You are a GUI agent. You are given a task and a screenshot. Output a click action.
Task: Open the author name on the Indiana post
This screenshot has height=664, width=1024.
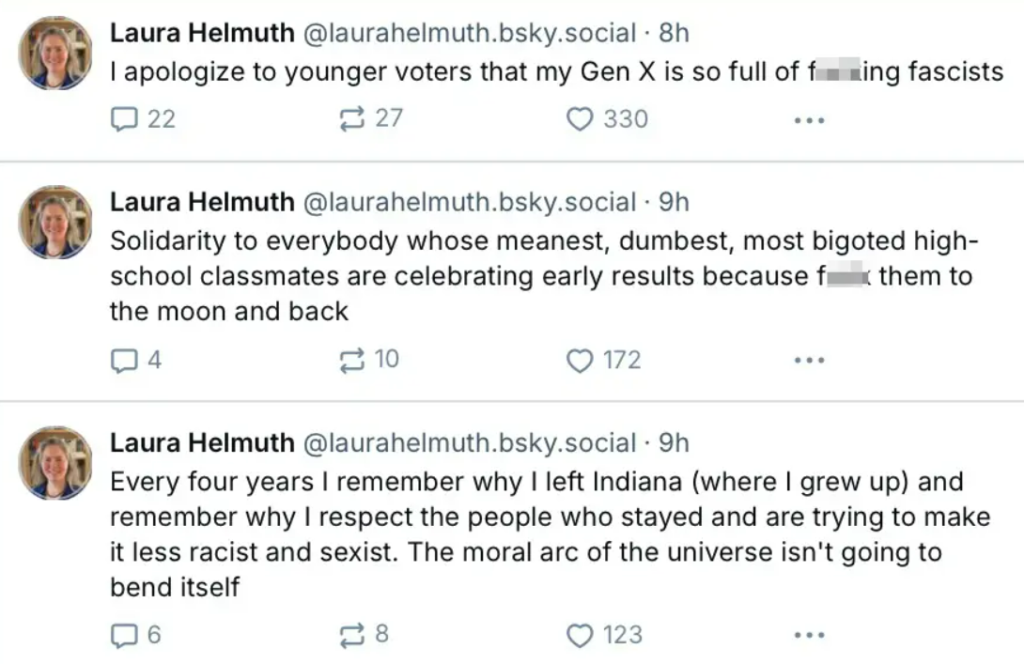pyautogui.click(x=201, y=443)
